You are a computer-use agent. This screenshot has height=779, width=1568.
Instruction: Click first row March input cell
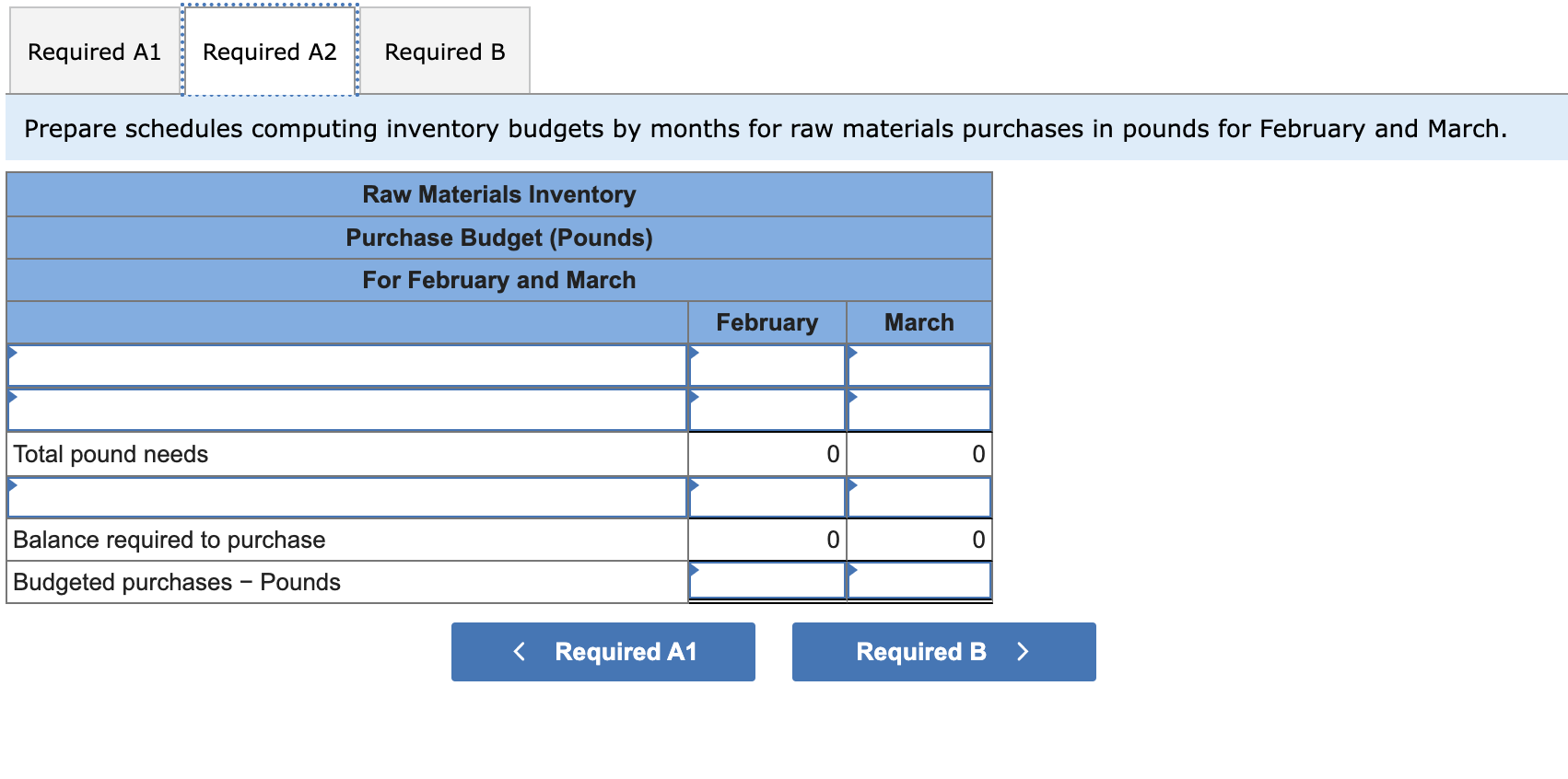coord(919,366)
